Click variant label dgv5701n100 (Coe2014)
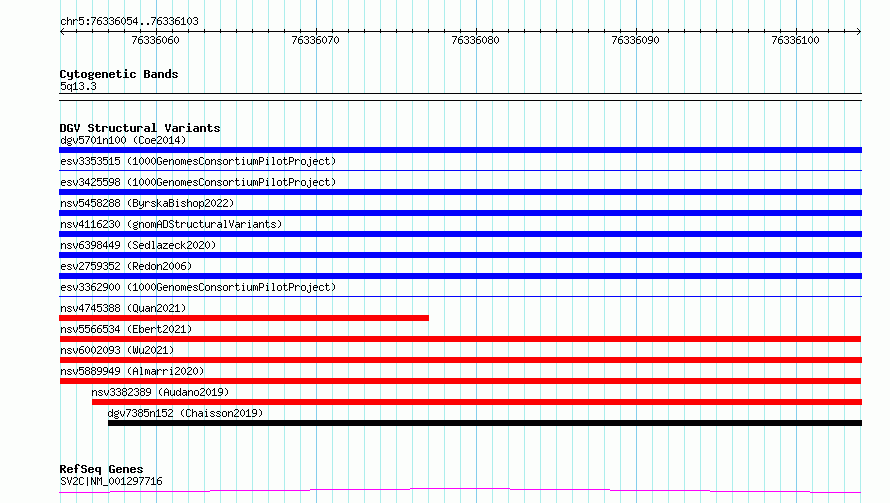890x503 pixels. [x=123, y=140]
